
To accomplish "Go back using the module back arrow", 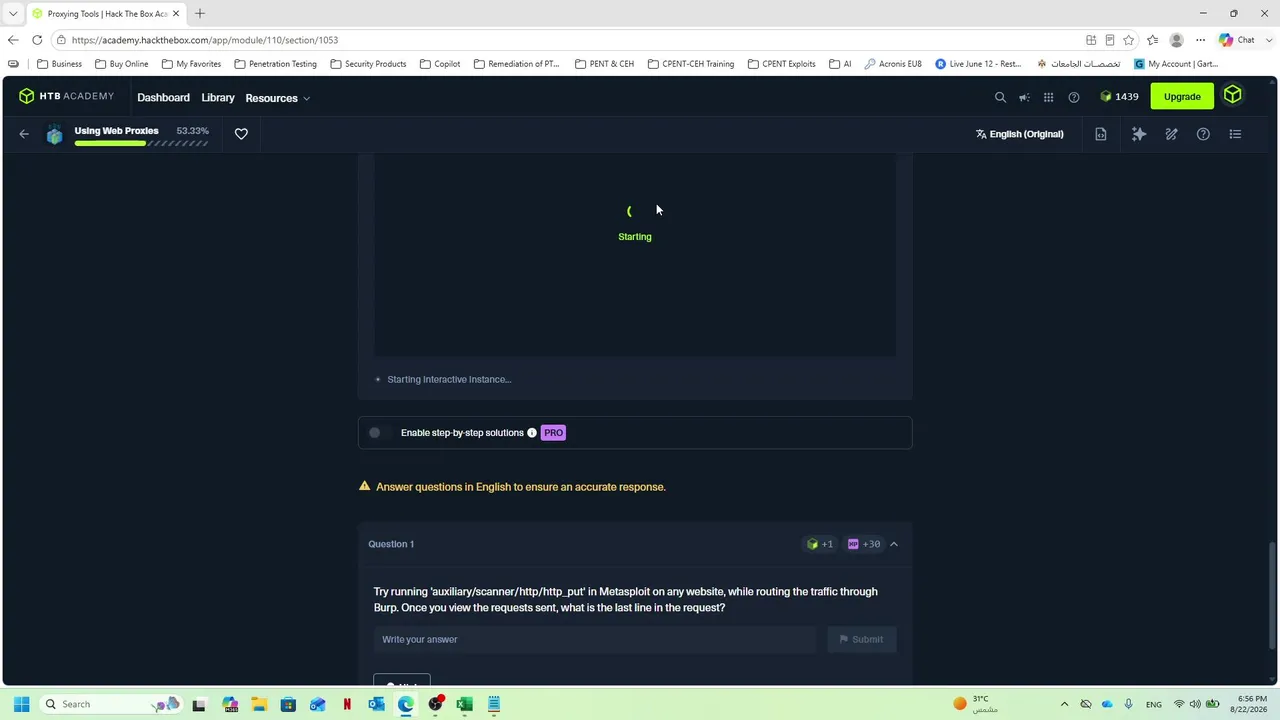I will 24,134.
